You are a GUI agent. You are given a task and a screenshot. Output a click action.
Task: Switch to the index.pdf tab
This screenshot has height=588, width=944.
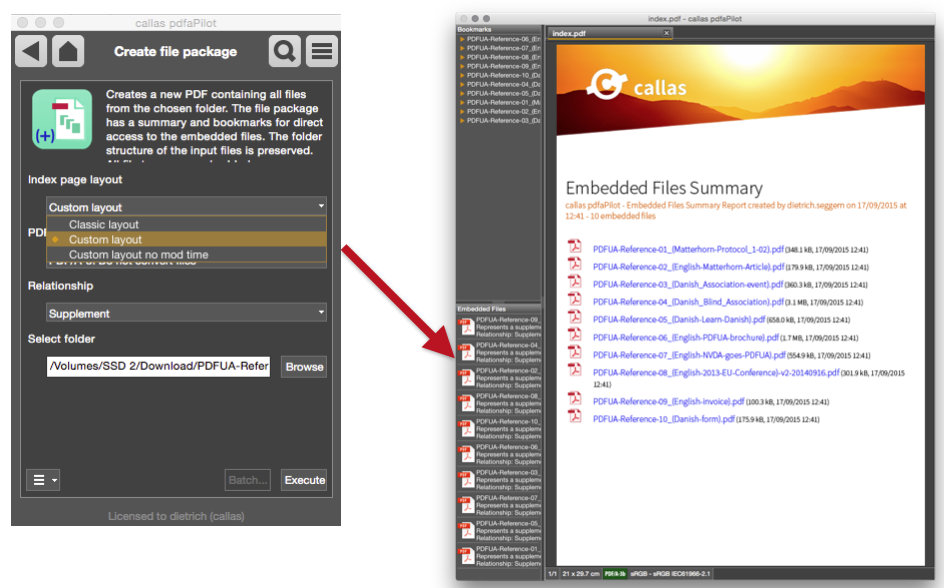(x=608, y=33)
